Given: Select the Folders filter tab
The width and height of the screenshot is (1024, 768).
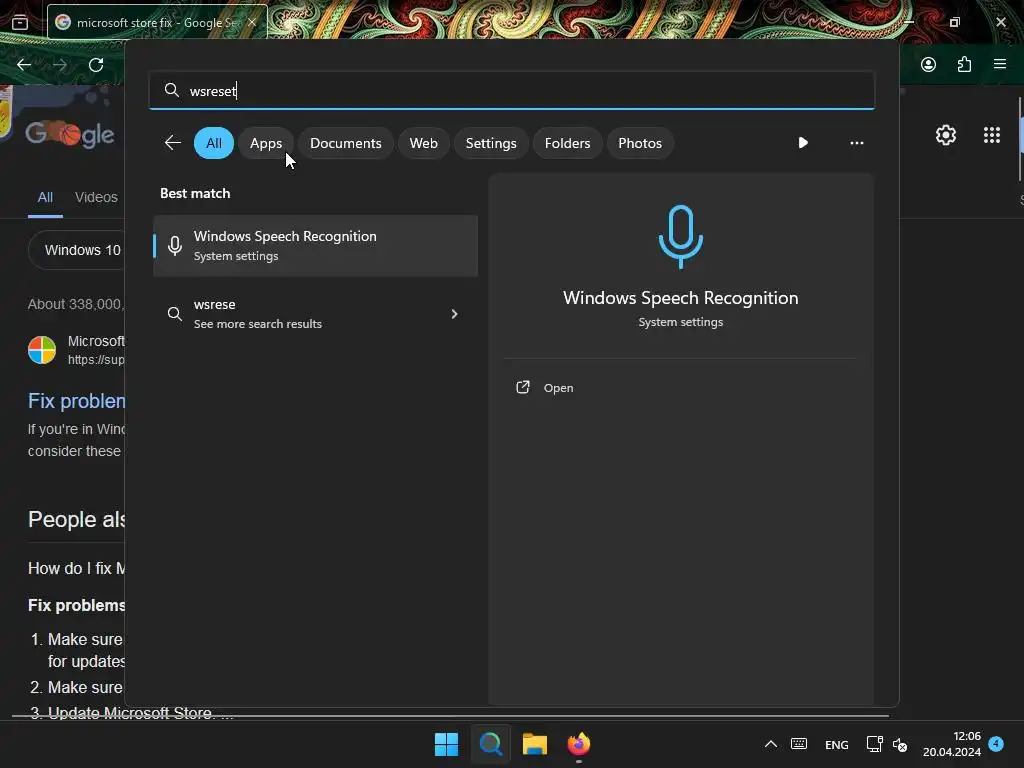Looking at the screenshot, I should click(568, 143).
